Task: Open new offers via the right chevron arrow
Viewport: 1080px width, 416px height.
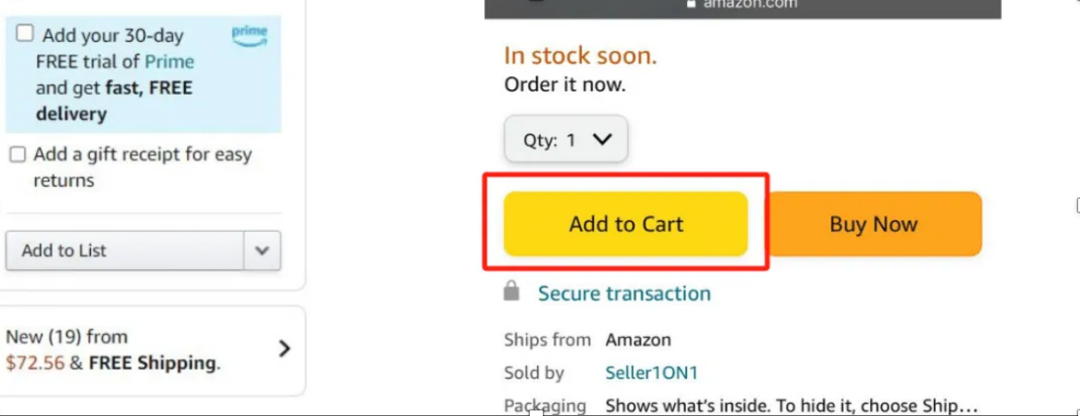Action: (284, 349)
